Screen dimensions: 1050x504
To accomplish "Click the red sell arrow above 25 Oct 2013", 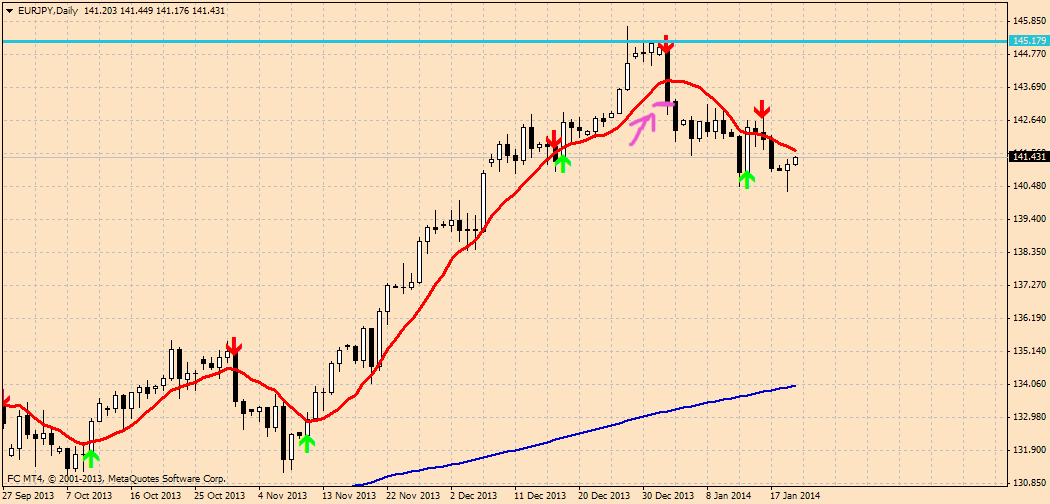I will tap(234, 345).
